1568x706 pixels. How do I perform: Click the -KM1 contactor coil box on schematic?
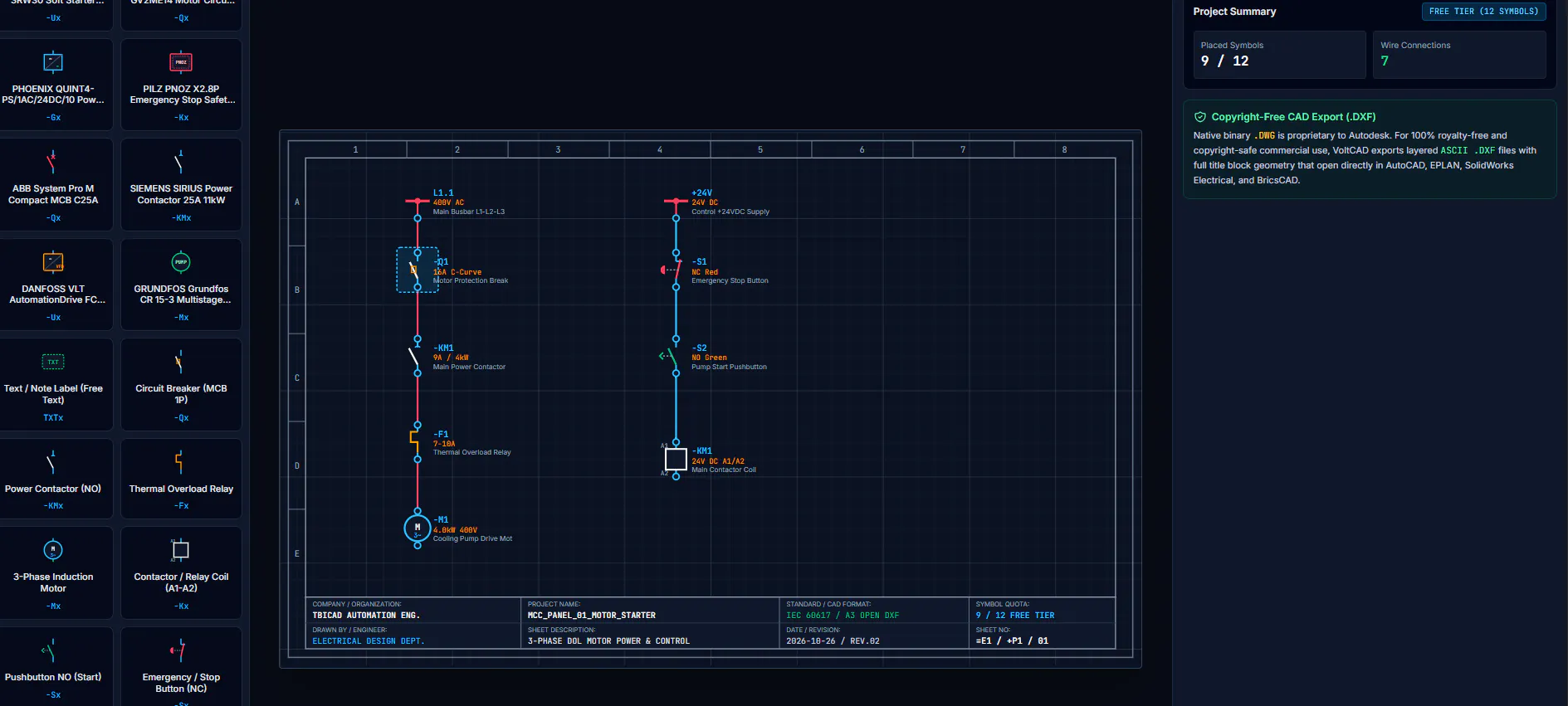coord(676,459)
